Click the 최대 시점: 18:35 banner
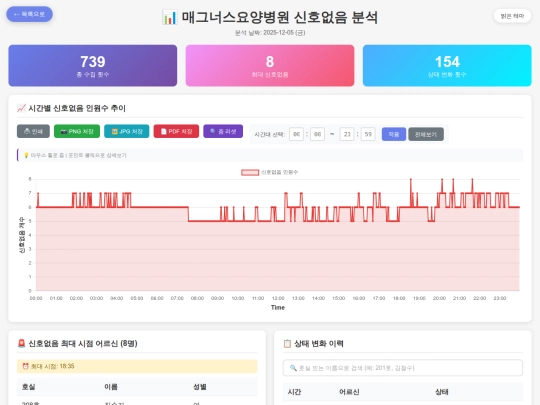 pyautogui.click(x=137, y=366)
